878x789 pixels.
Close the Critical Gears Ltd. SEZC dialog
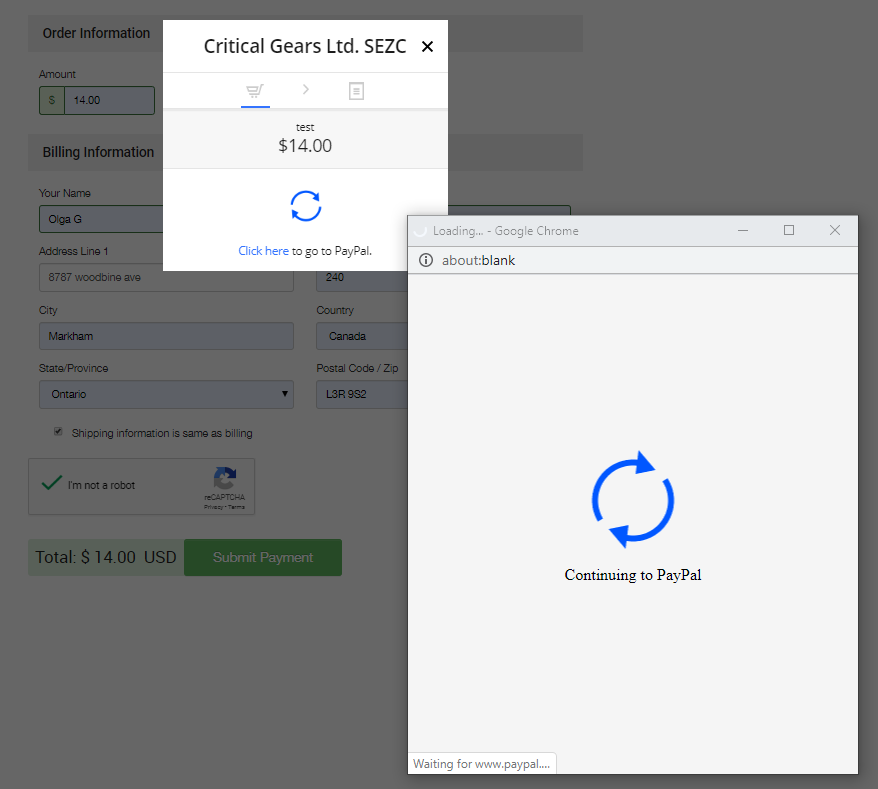427,46
